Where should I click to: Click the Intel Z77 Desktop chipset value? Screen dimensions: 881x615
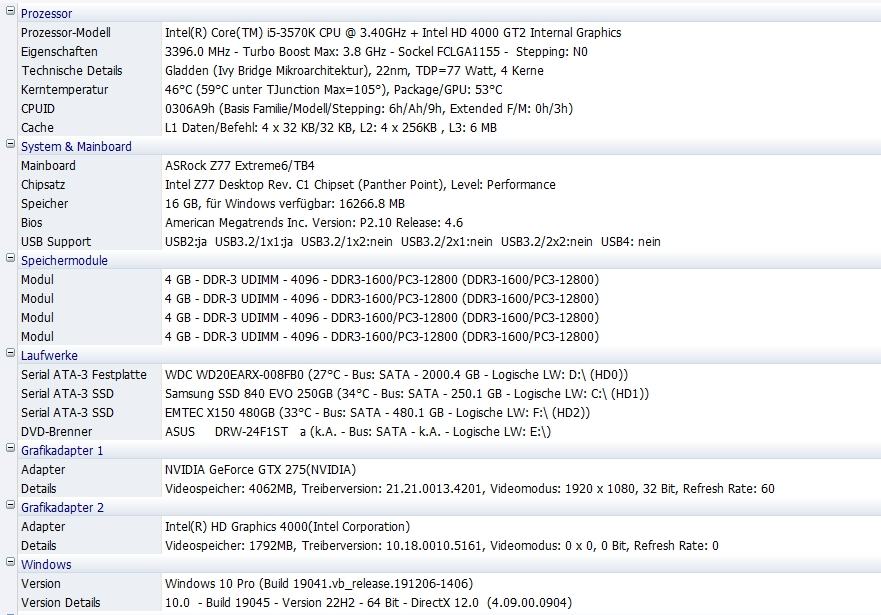point(360,185)
